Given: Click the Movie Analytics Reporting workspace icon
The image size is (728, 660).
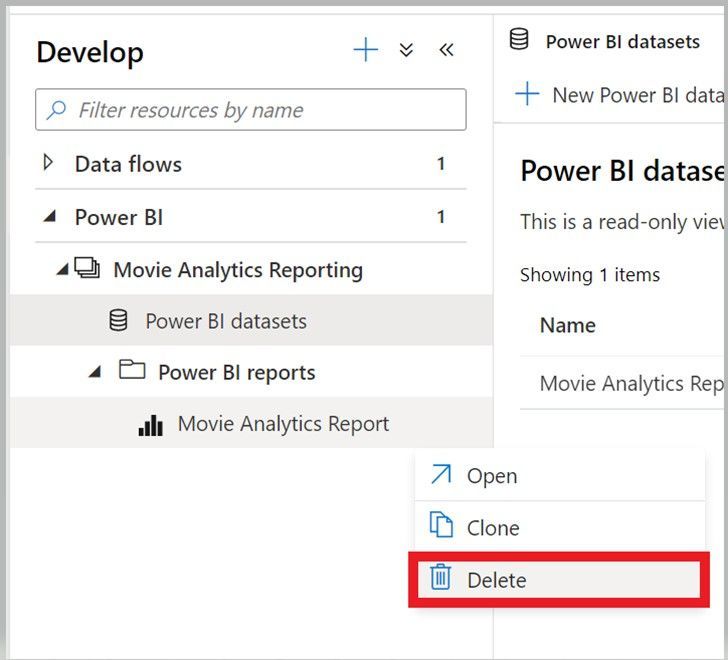Looking at the screenshot, I should [87, 269].
